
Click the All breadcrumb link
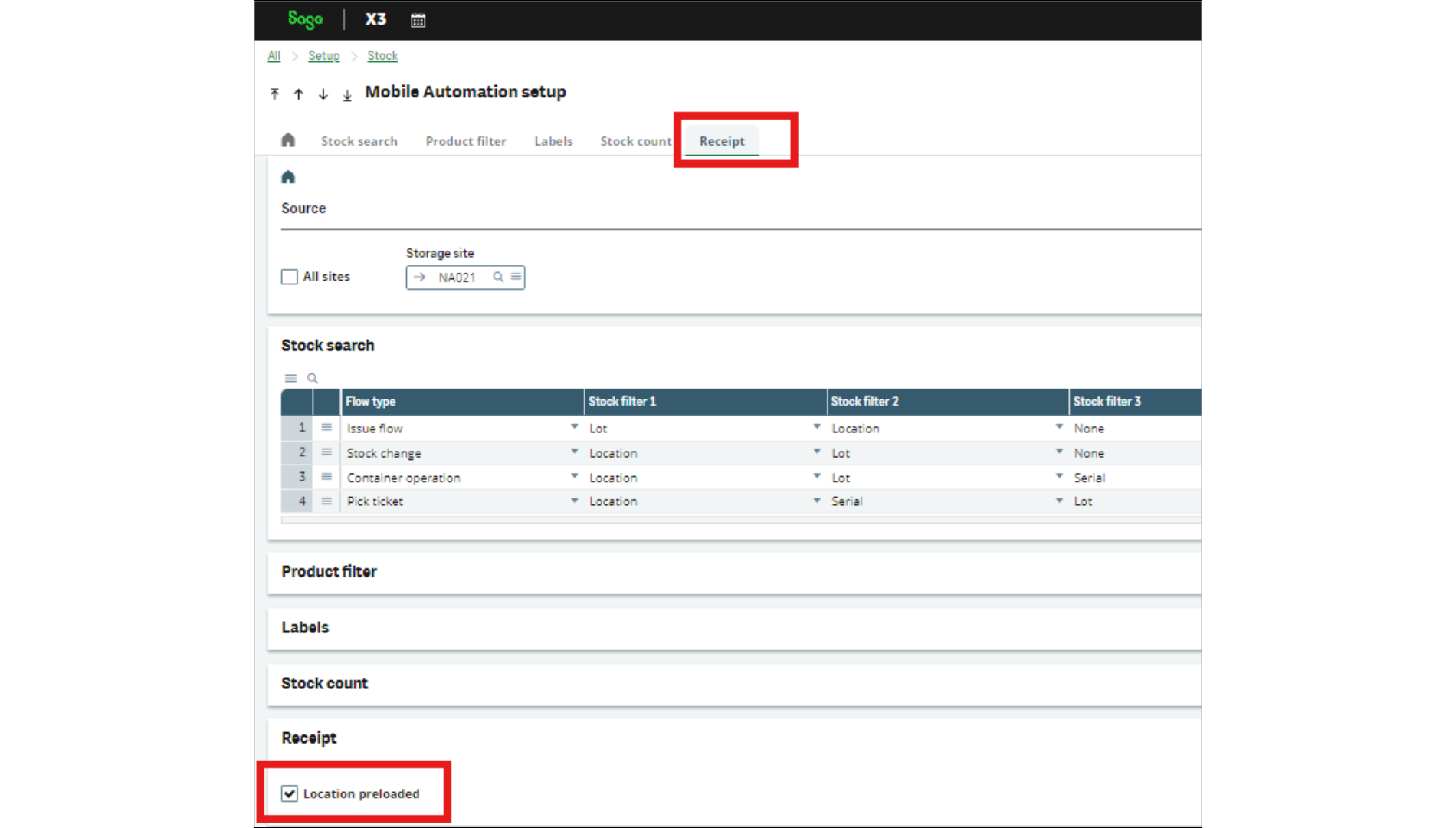pyautogui.click(x=274, y=56)
